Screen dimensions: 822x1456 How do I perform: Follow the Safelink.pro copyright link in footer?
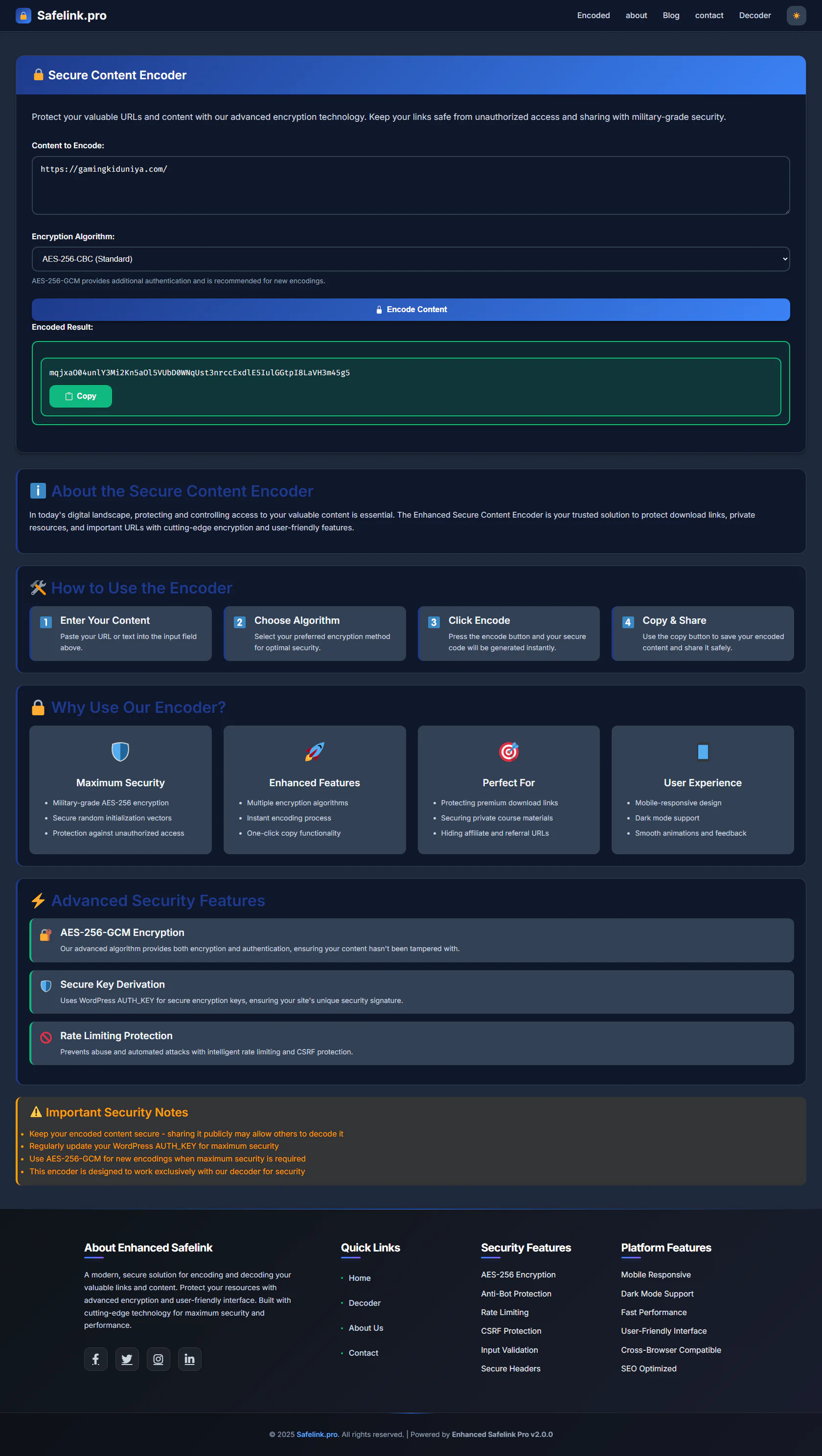[317, 1434]
